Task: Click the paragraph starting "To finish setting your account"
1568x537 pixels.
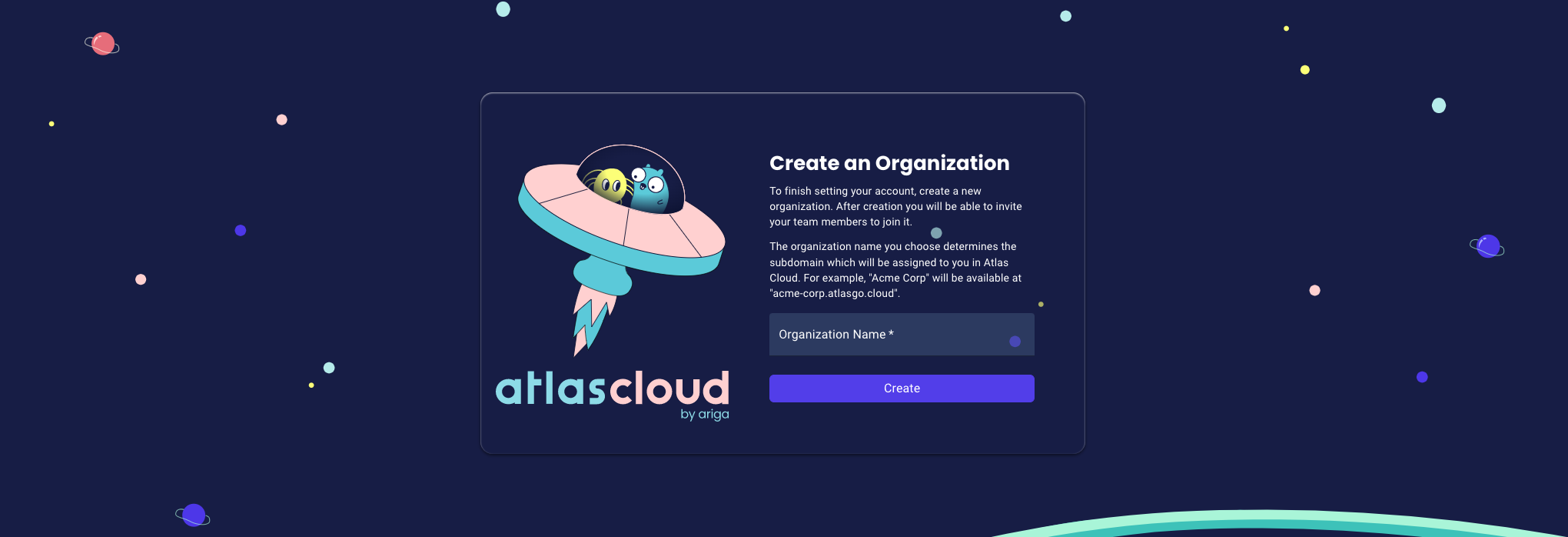Action: click(896, 206)
